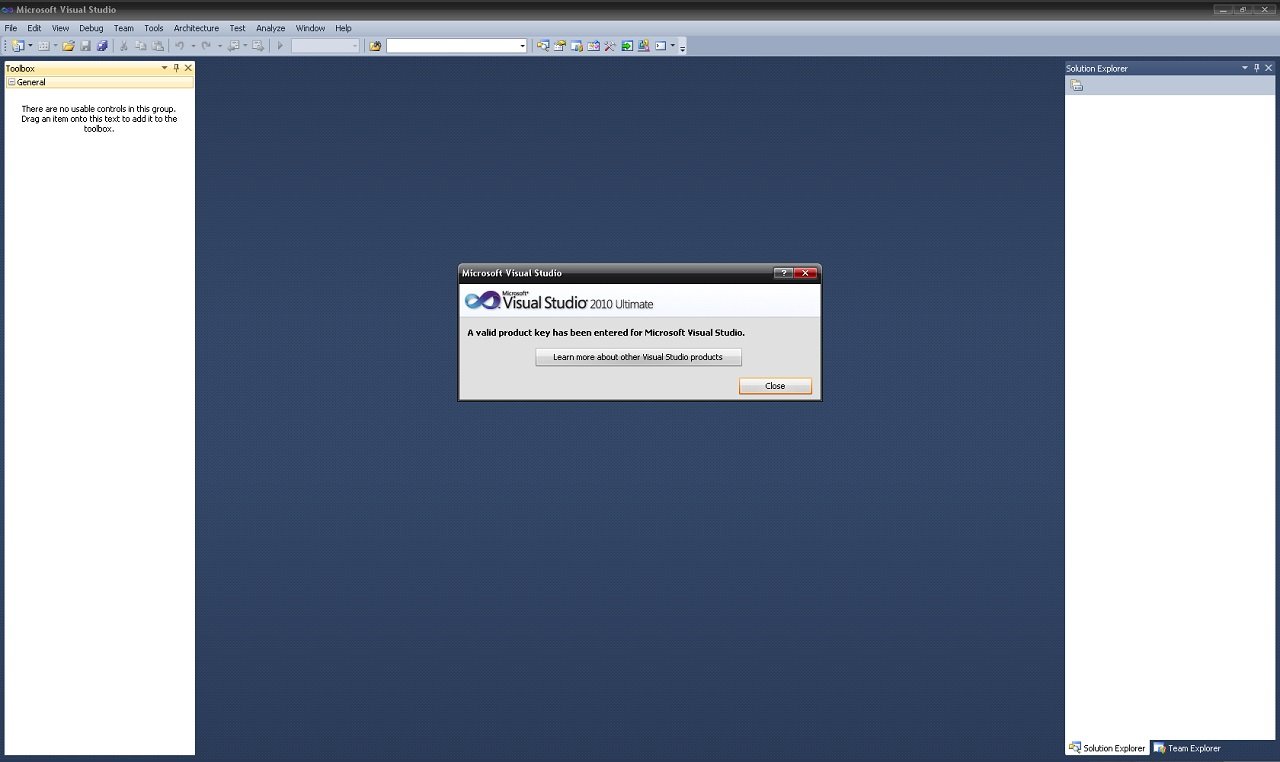Viewport: 1280px width, 762px height.
Task: Click the icon in Solution Explorer's toolbar
Action: pos(1077,86)
